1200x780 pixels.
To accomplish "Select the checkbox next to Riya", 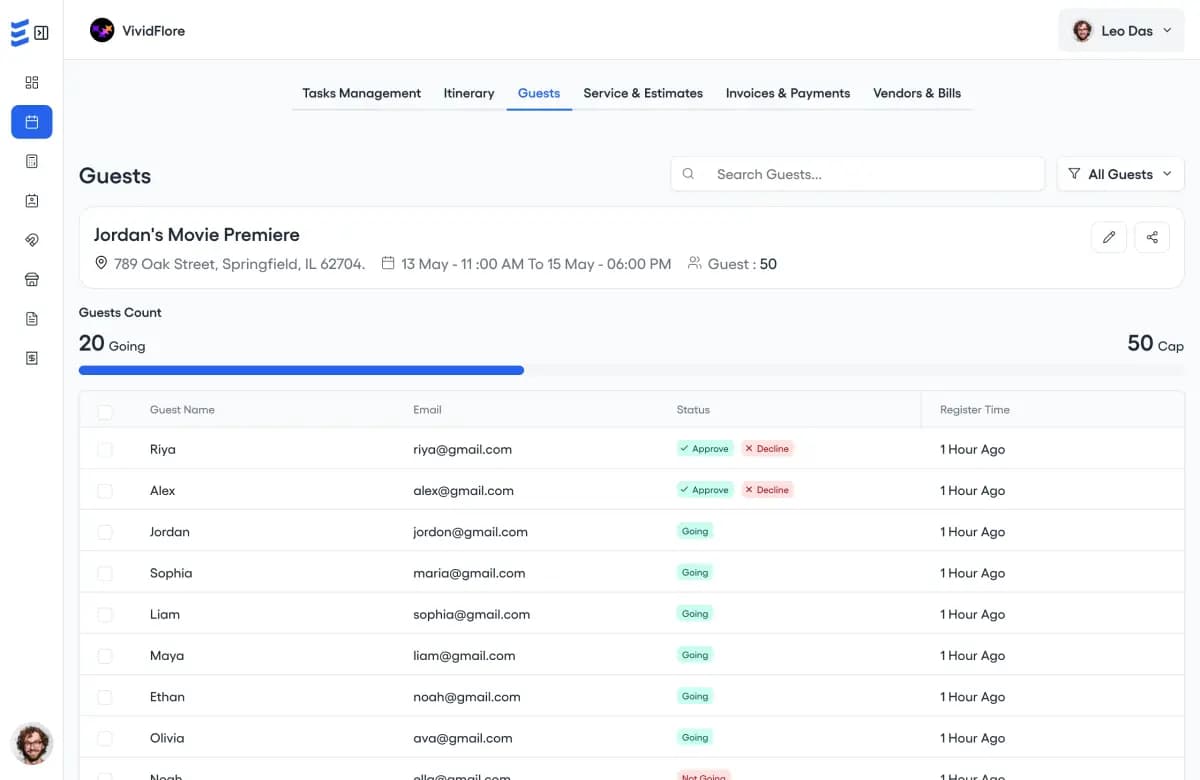I will tap(106, 449).
